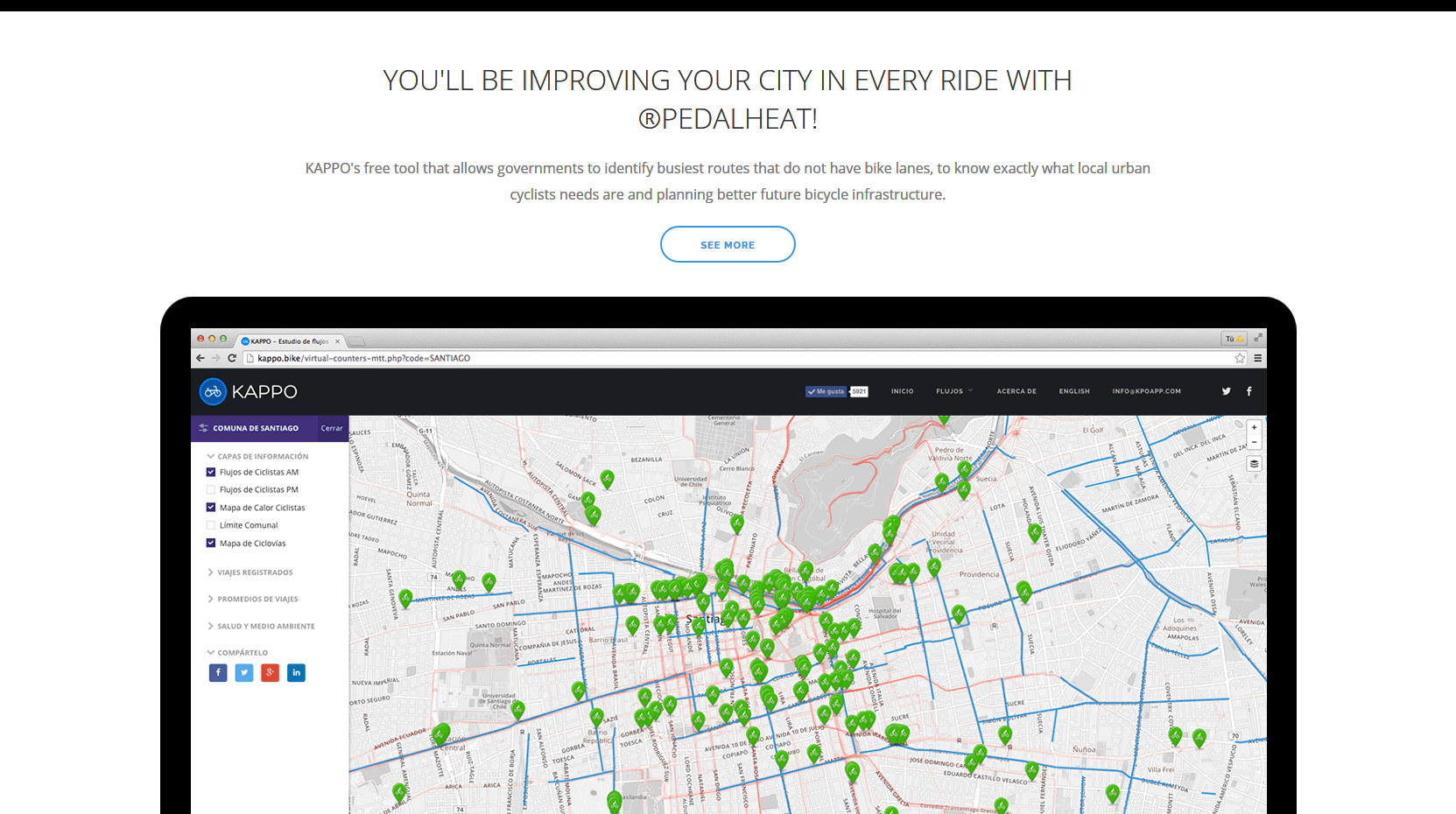Click the KAPPO's free tool description paragraph

[728, 181]
